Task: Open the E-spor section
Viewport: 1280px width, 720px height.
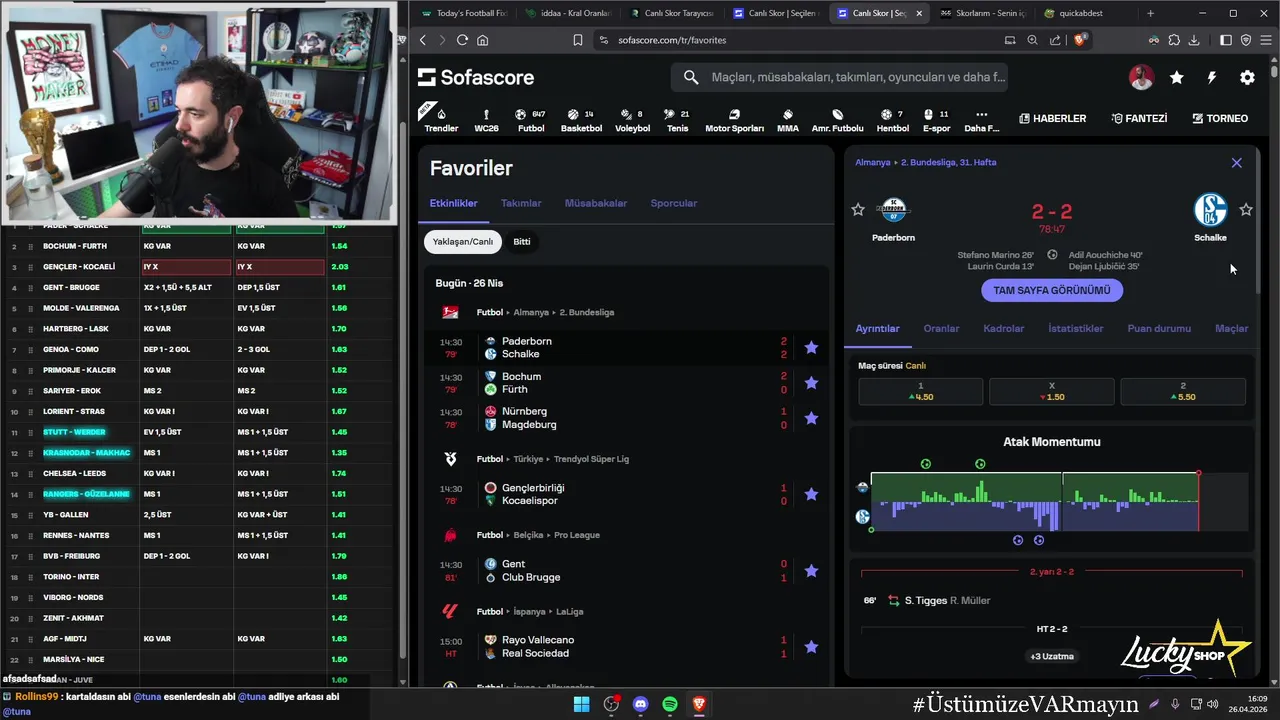Action: click(936, 120)
